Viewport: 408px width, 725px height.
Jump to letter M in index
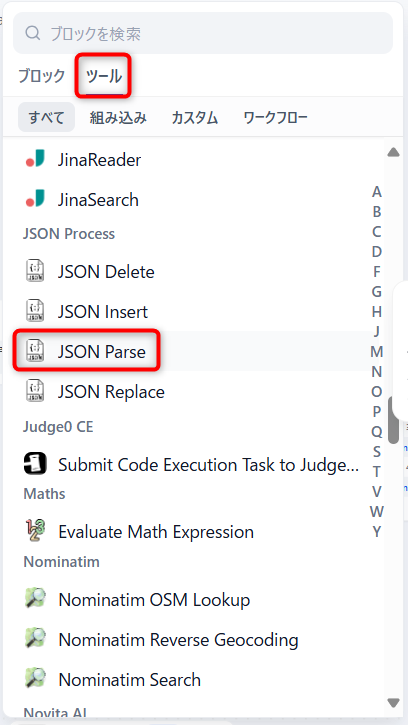click(x=377, y=351)
